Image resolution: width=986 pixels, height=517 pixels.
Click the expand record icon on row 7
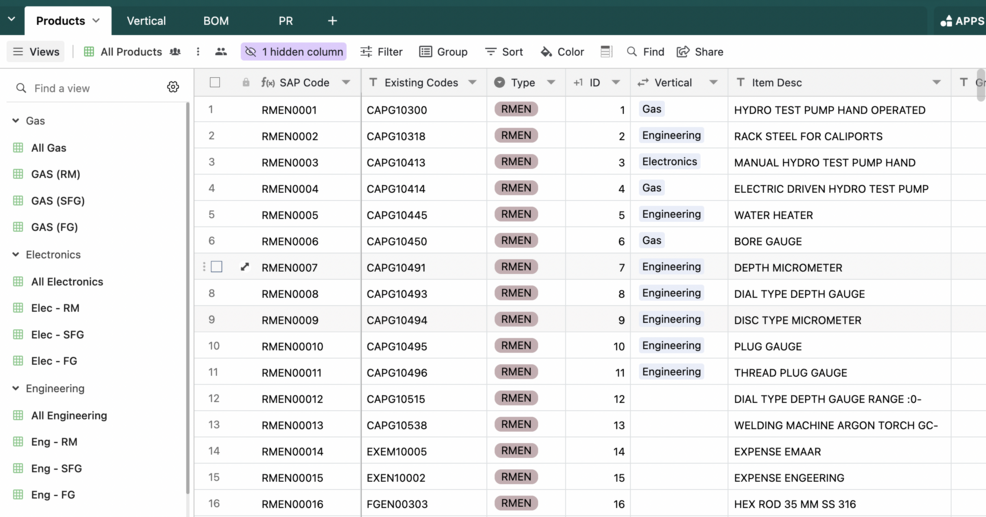tap(245, 267)
